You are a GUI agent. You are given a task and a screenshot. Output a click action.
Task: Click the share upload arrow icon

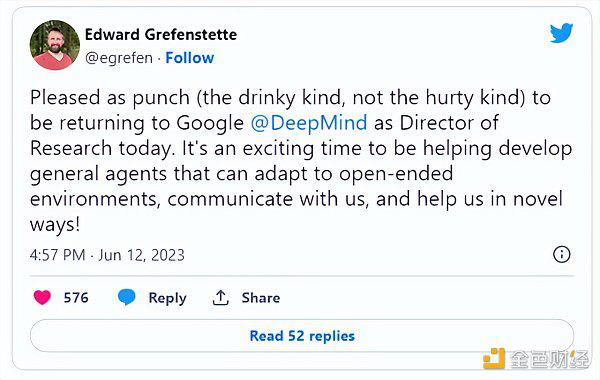pyautogui.click(x=220, y=298)
